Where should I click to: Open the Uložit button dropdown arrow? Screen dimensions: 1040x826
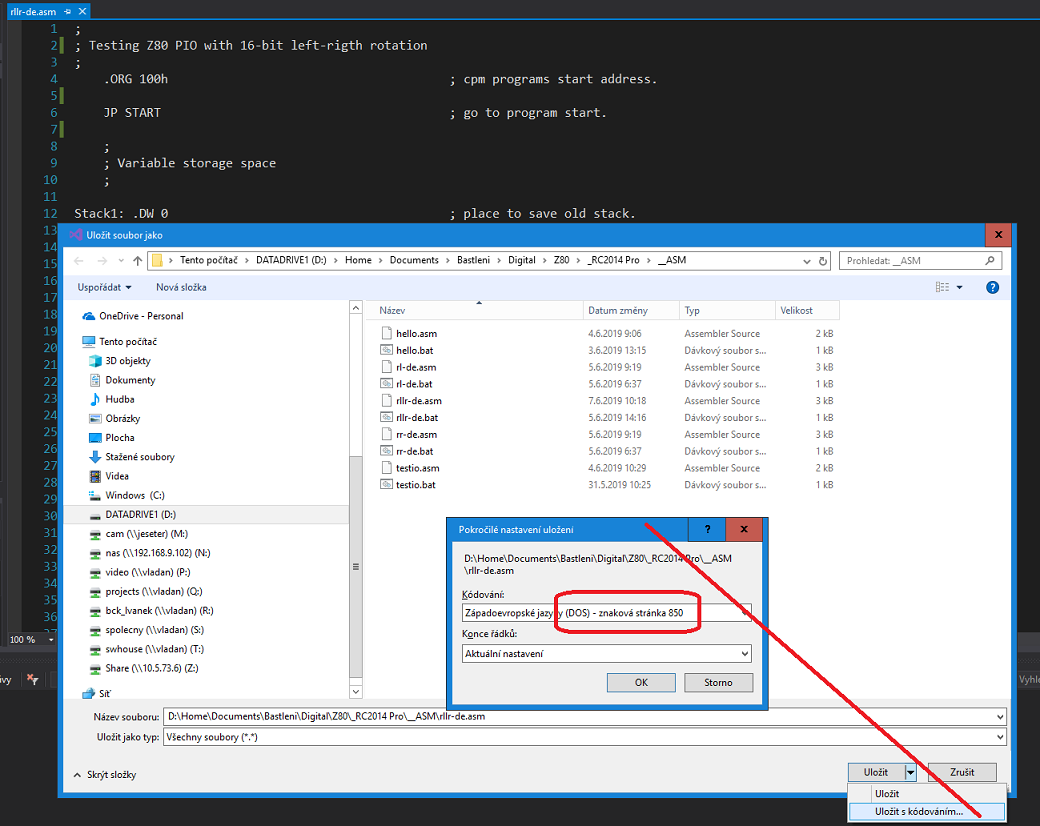pos(911,772)
